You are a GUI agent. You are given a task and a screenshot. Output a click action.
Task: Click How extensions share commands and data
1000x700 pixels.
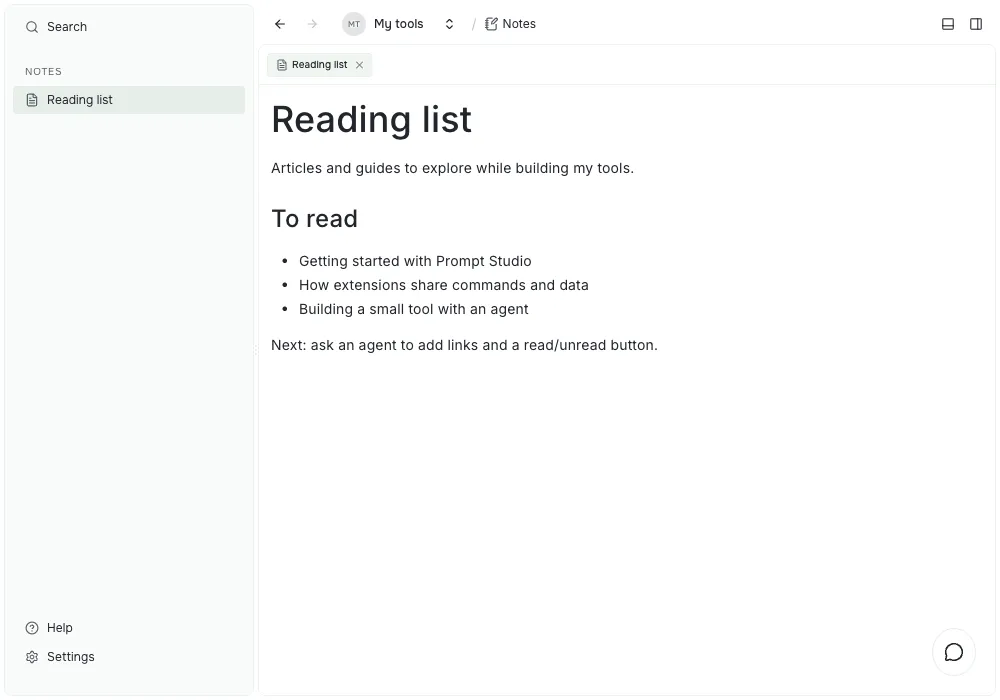tap(444, 286)
